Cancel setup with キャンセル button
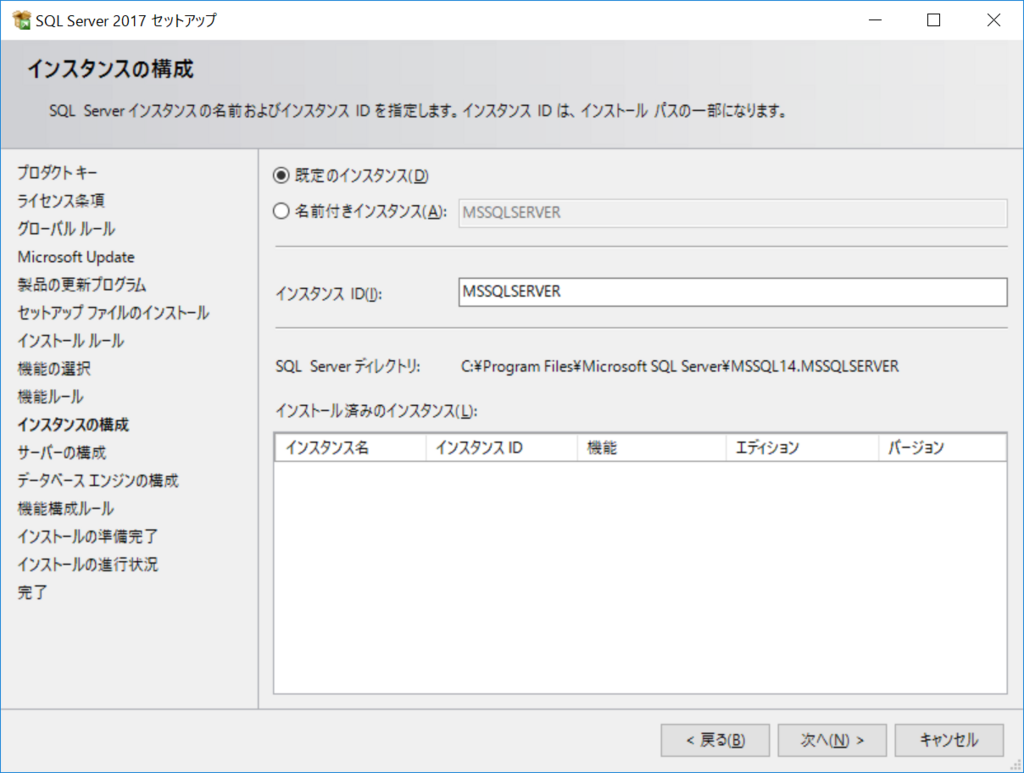 pyautogui.click(x=949, y=740)
